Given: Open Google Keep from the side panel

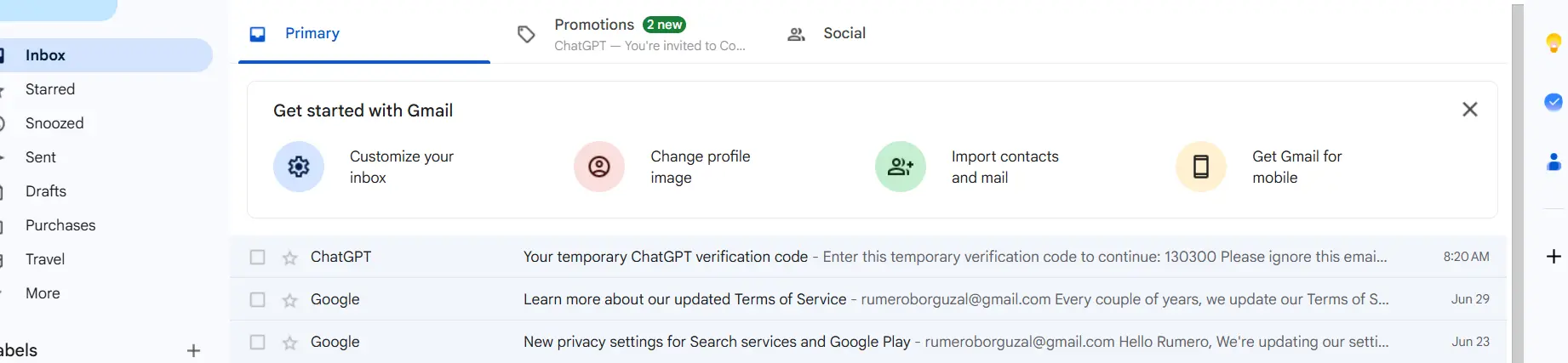Looking at the screenshot, I should [1554, 43].
